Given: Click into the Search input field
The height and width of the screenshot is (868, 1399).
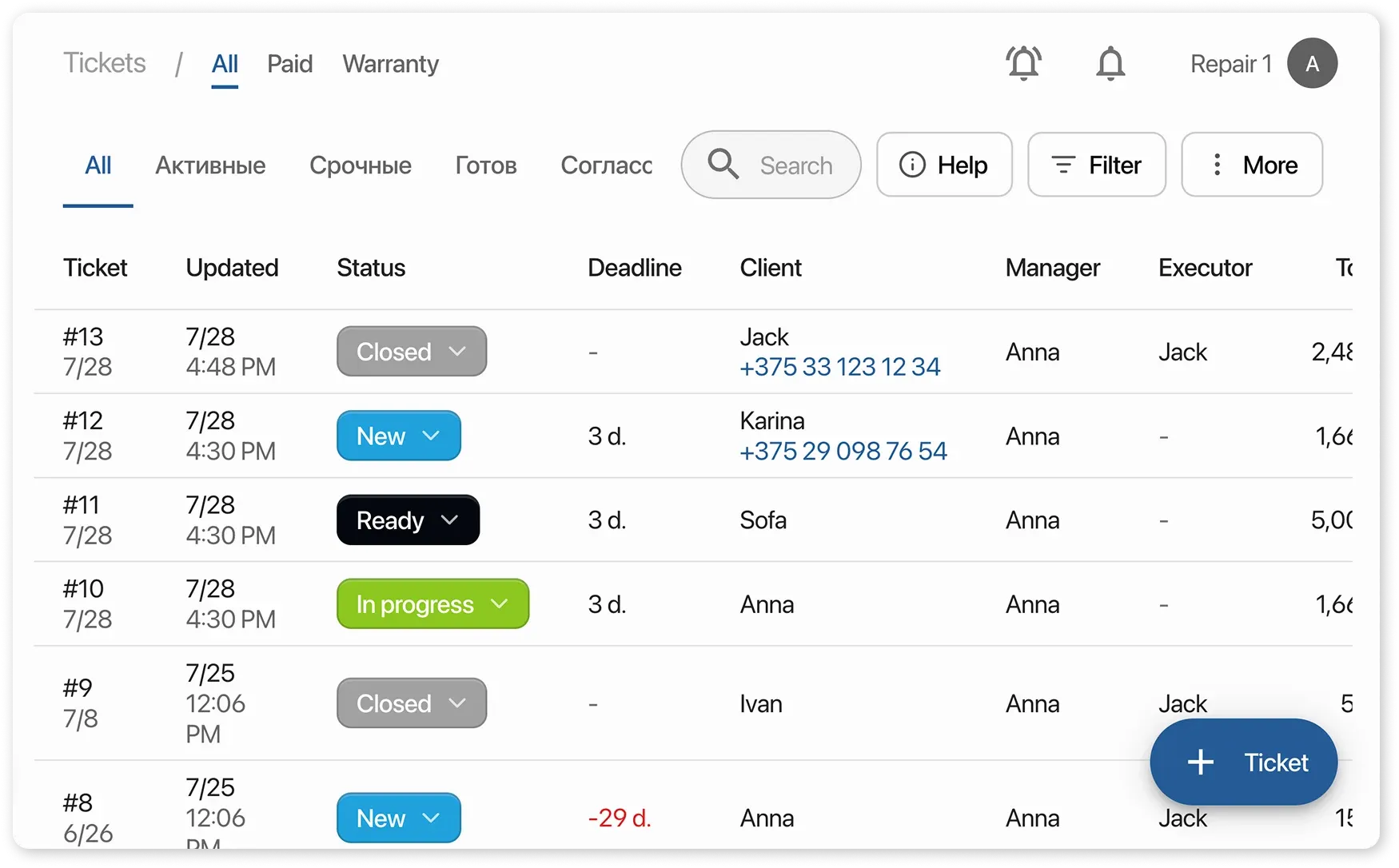Looking at the screenshot, I should point(796,165).
